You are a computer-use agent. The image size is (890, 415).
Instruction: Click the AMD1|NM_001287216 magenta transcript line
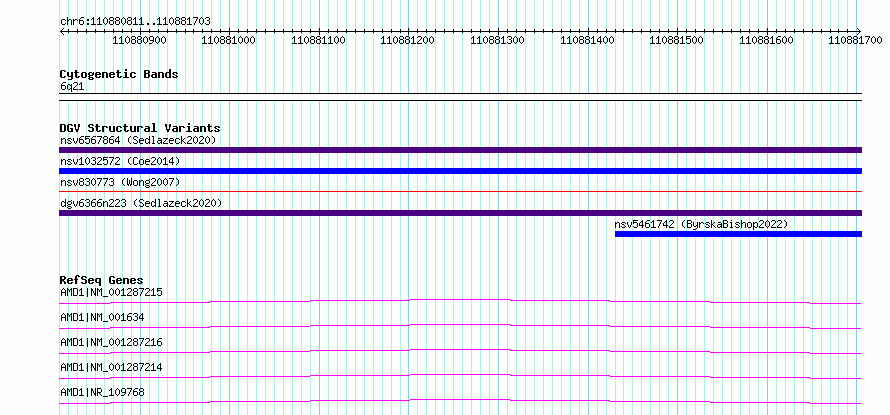tap(460, 351)
